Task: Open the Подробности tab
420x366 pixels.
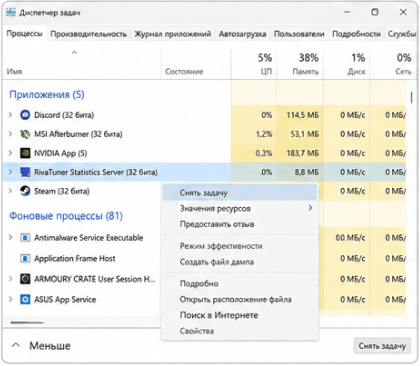Action: (x=356, y=34)
